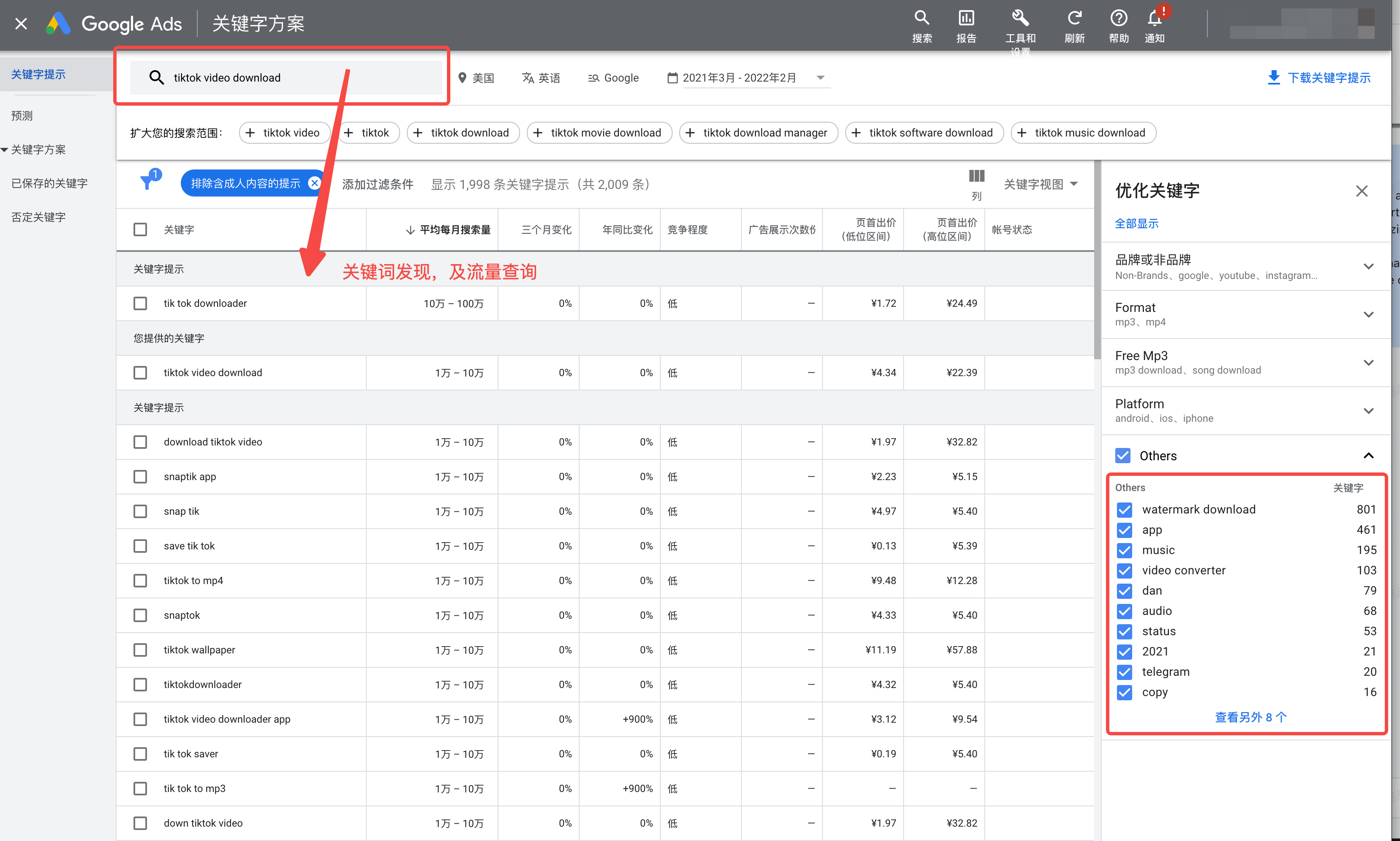Expand the Platform section
Screen dimensions: 1400x841
[x=1368, y=411]
